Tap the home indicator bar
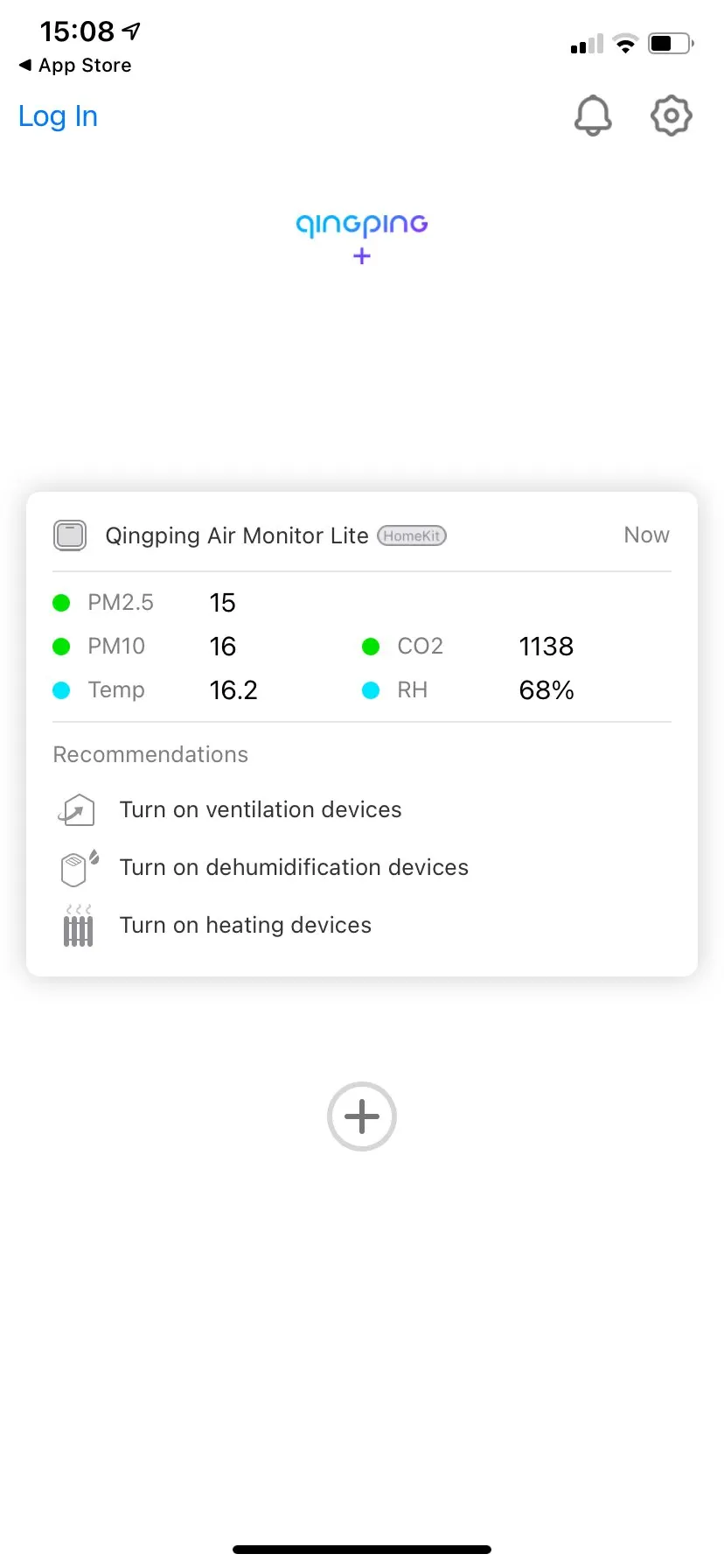The image size is (724, 1568). point(362,1550)
